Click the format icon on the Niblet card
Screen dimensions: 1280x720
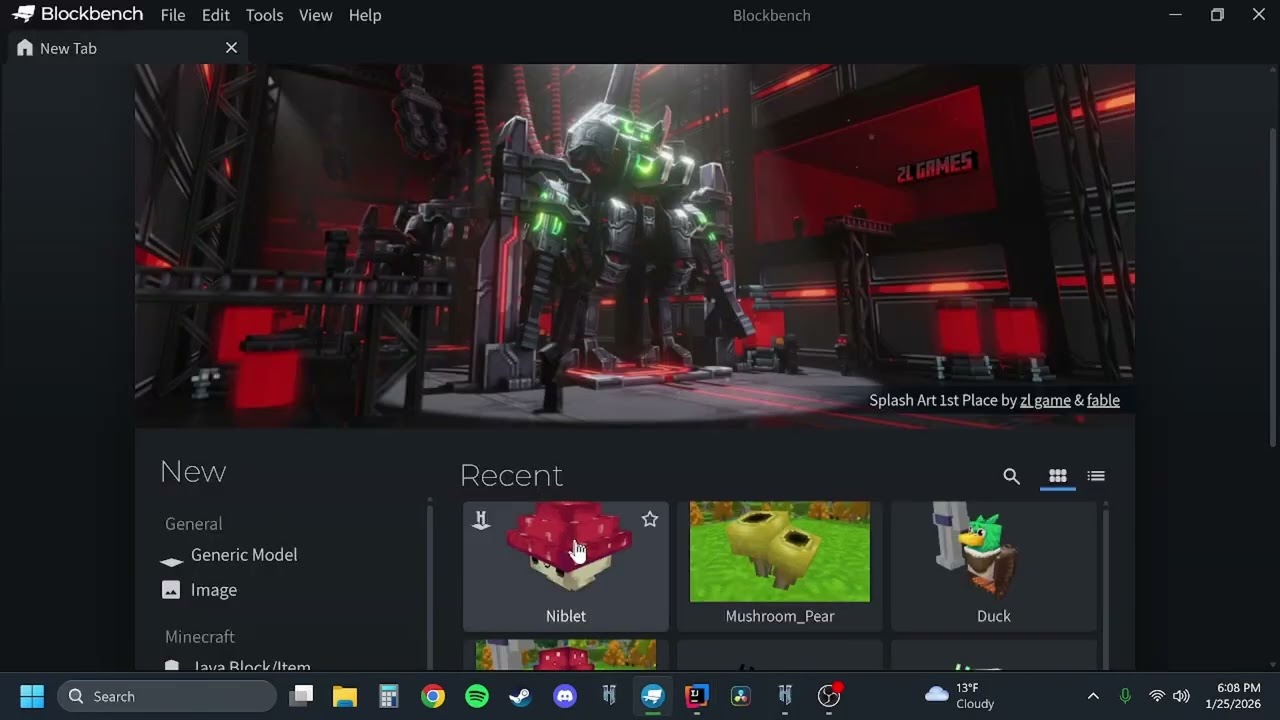[481, 520]
